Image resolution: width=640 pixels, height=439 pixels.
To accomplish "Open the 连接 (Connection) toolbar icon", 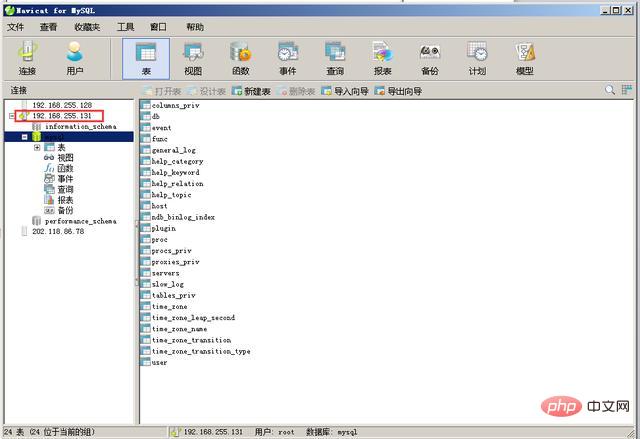I will 27,58.
